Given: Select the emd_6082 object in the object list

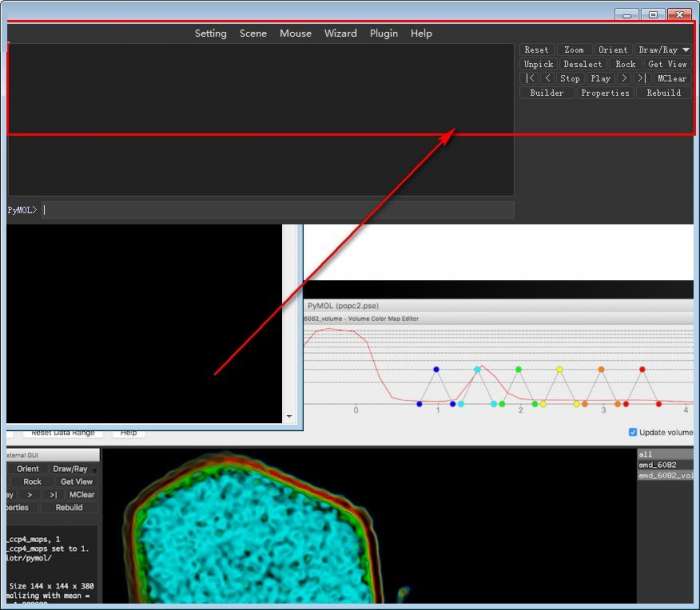Looking at the screenshot, I should 660,465.
